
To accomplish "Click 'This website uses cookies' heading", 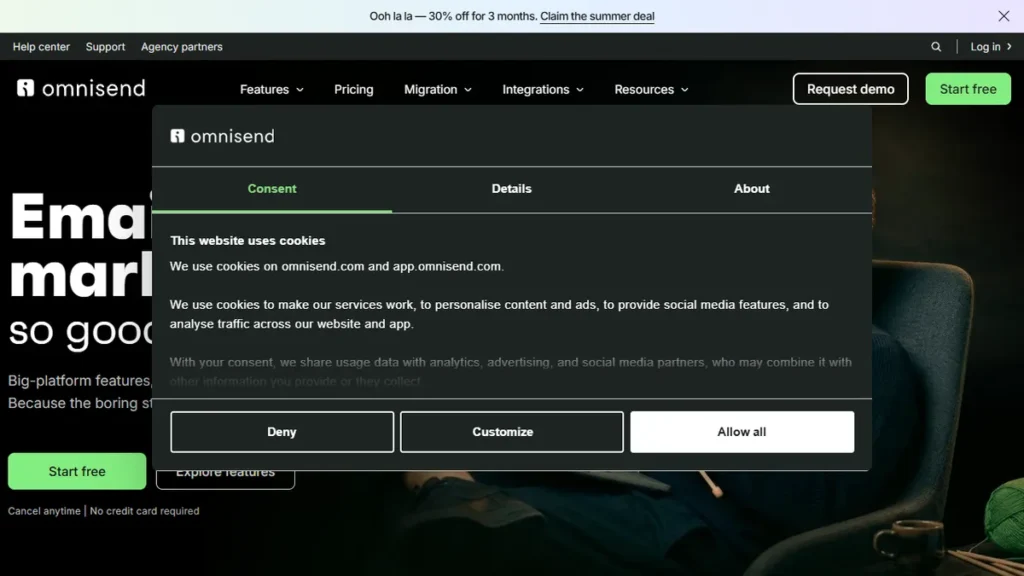I will click(248, 241).
